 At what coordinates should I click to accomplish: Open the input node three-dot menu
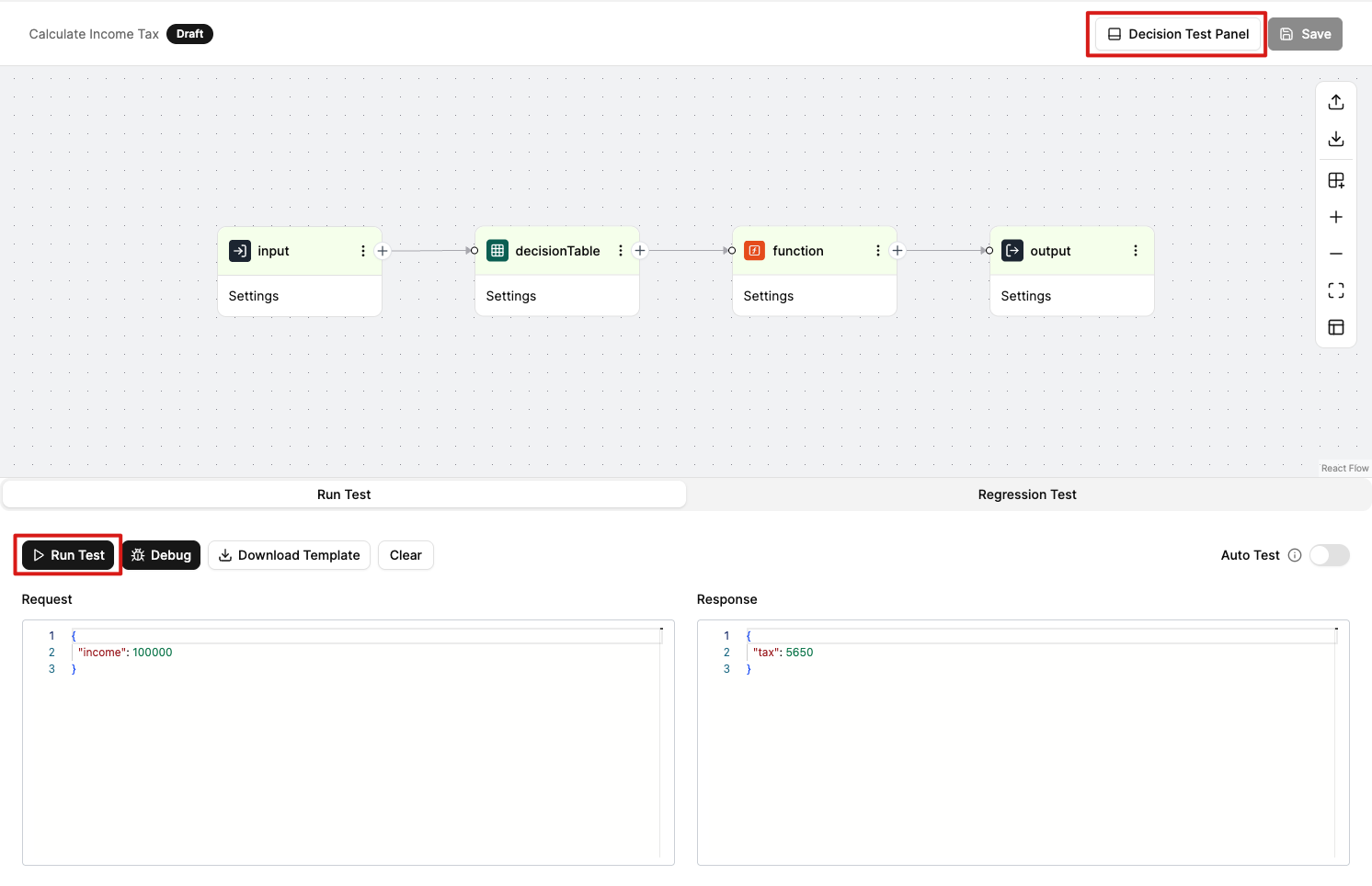(x=363, y=251)
